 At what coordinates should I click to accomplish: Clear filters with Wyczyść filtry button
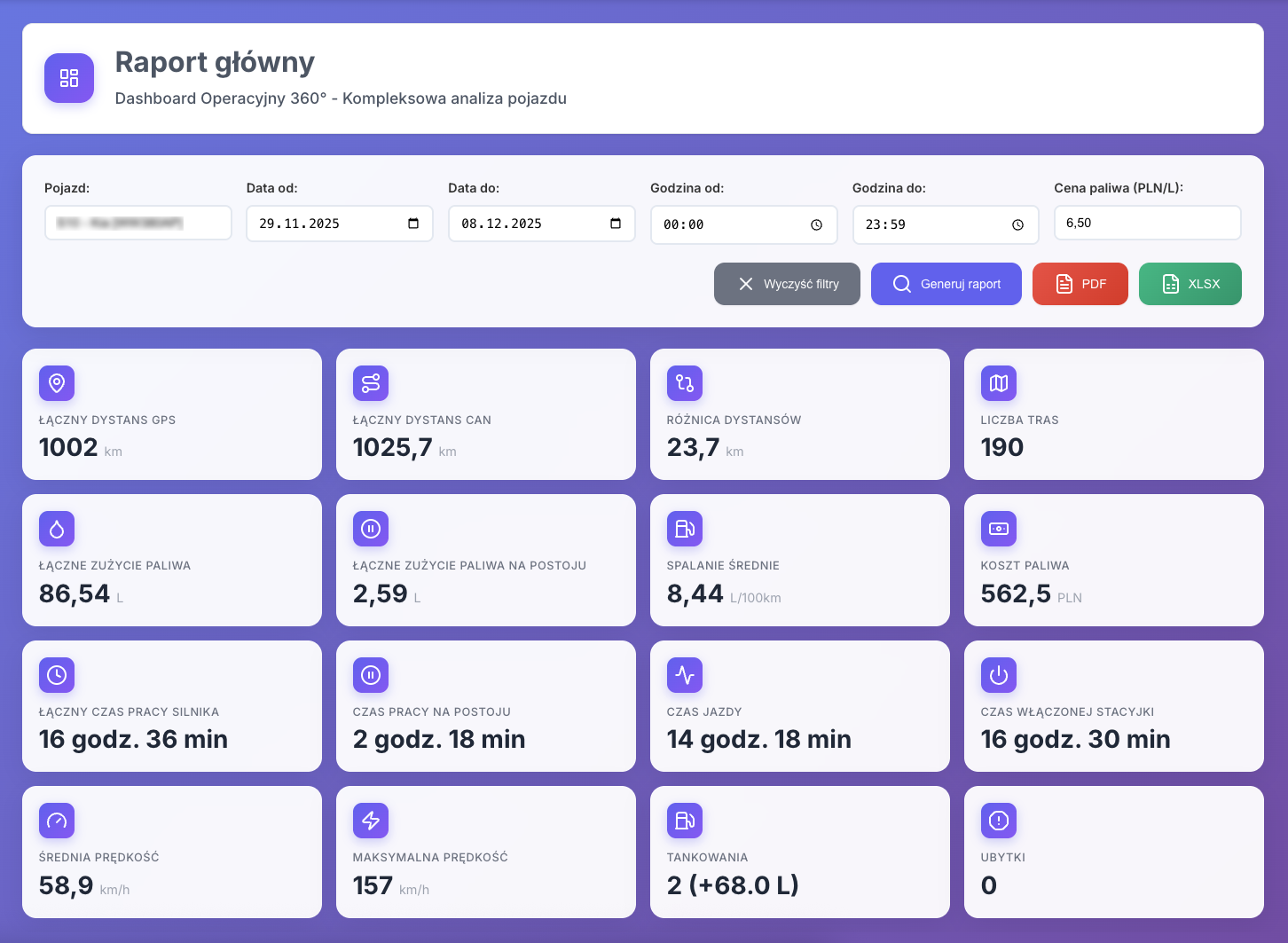pyautogui.click(x=787, y=284)
